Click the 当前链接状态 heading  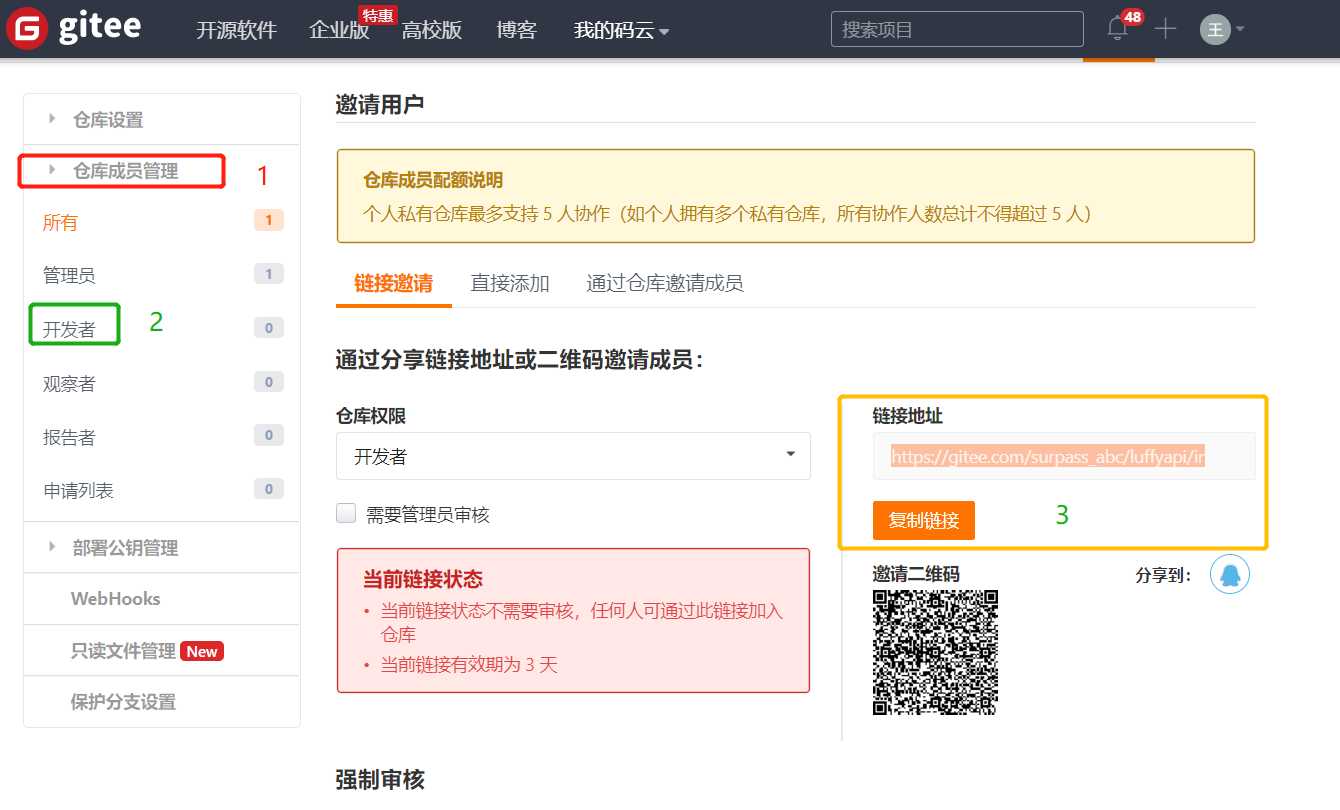coord(423,579)
